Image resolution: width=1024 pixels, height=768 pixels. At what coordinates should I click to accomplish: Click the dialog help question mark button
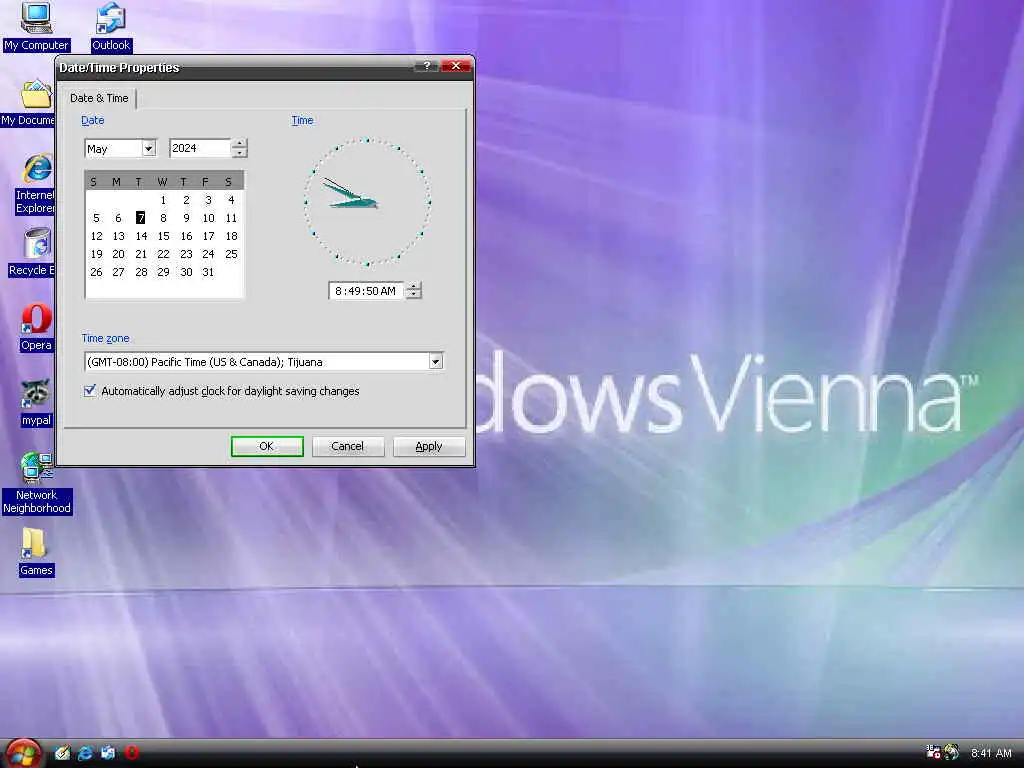[426, 66]
